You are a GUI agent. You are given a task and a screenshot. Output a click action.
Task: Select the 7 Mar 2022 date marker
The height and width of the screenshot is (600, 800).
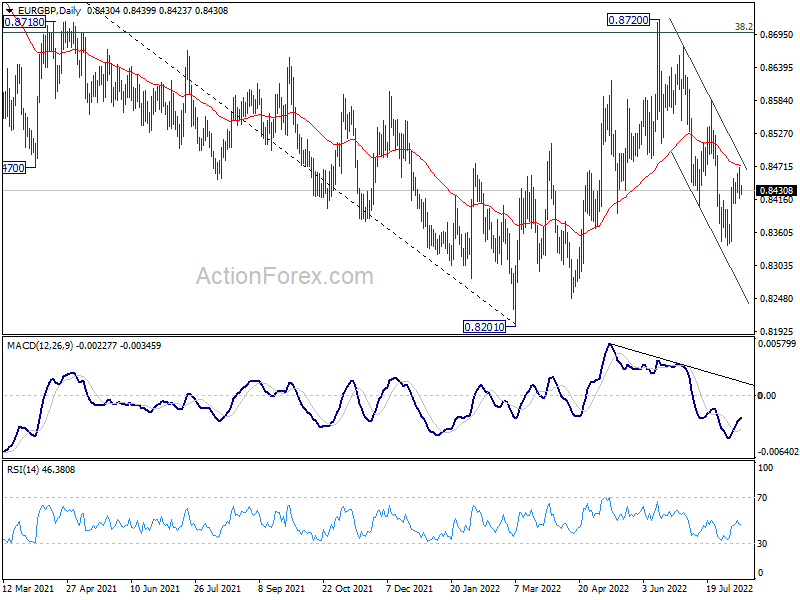point(537,588)
